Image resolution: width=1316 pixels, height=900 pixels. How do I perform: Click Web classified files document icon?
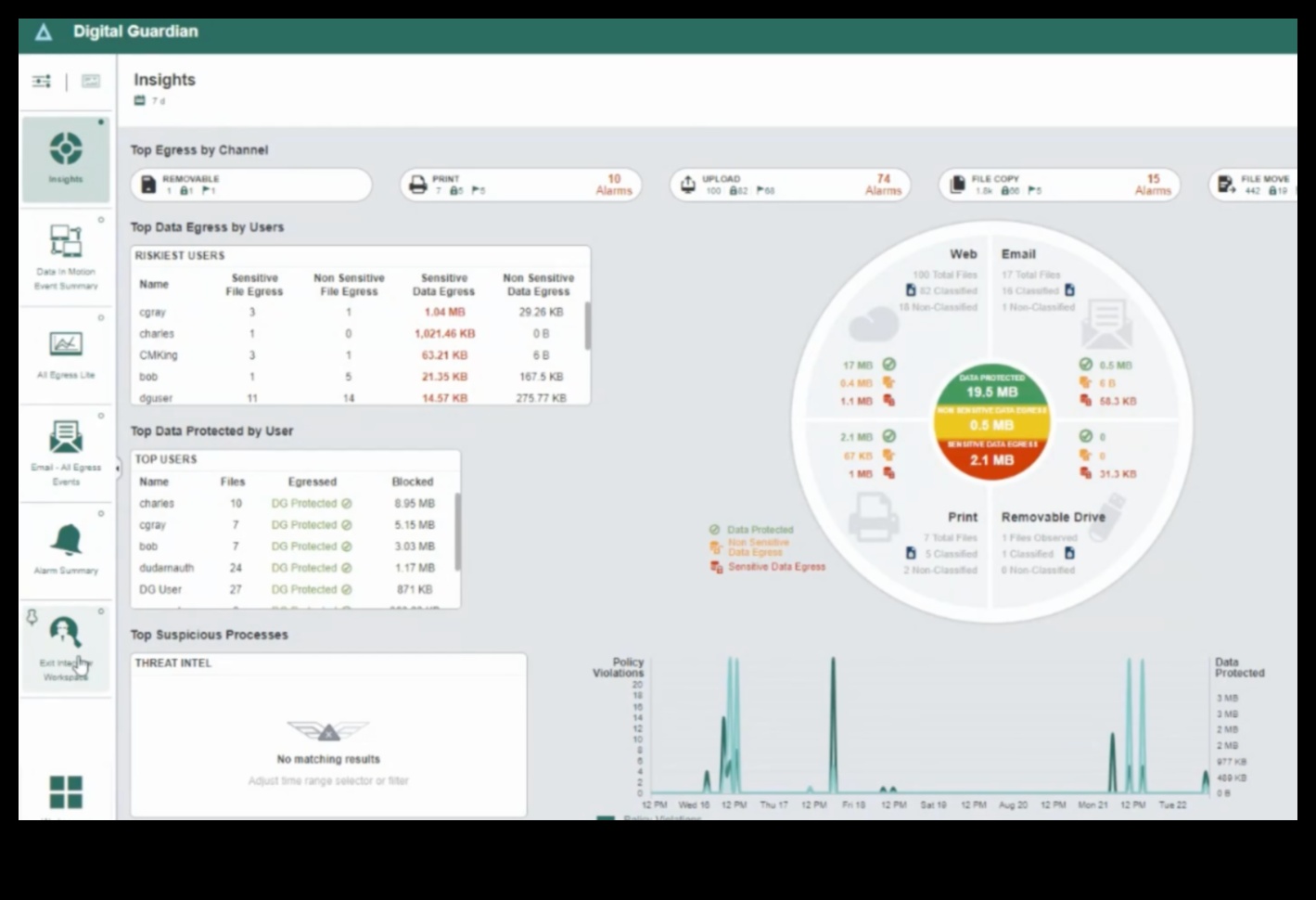point(911,290)
